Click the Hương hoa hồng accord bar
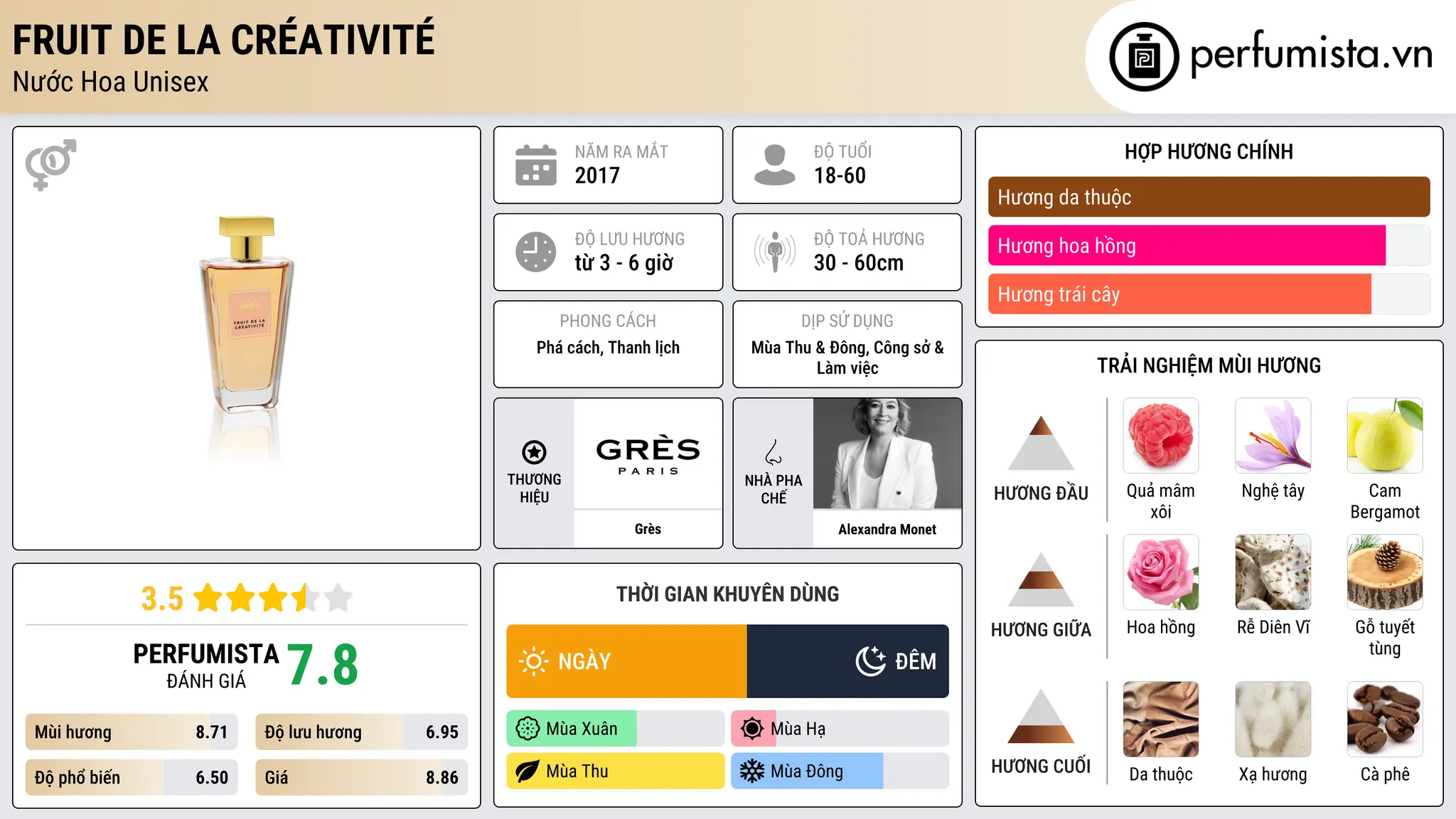Viewport: 1456px width, 819px height. click(1209, 245)
